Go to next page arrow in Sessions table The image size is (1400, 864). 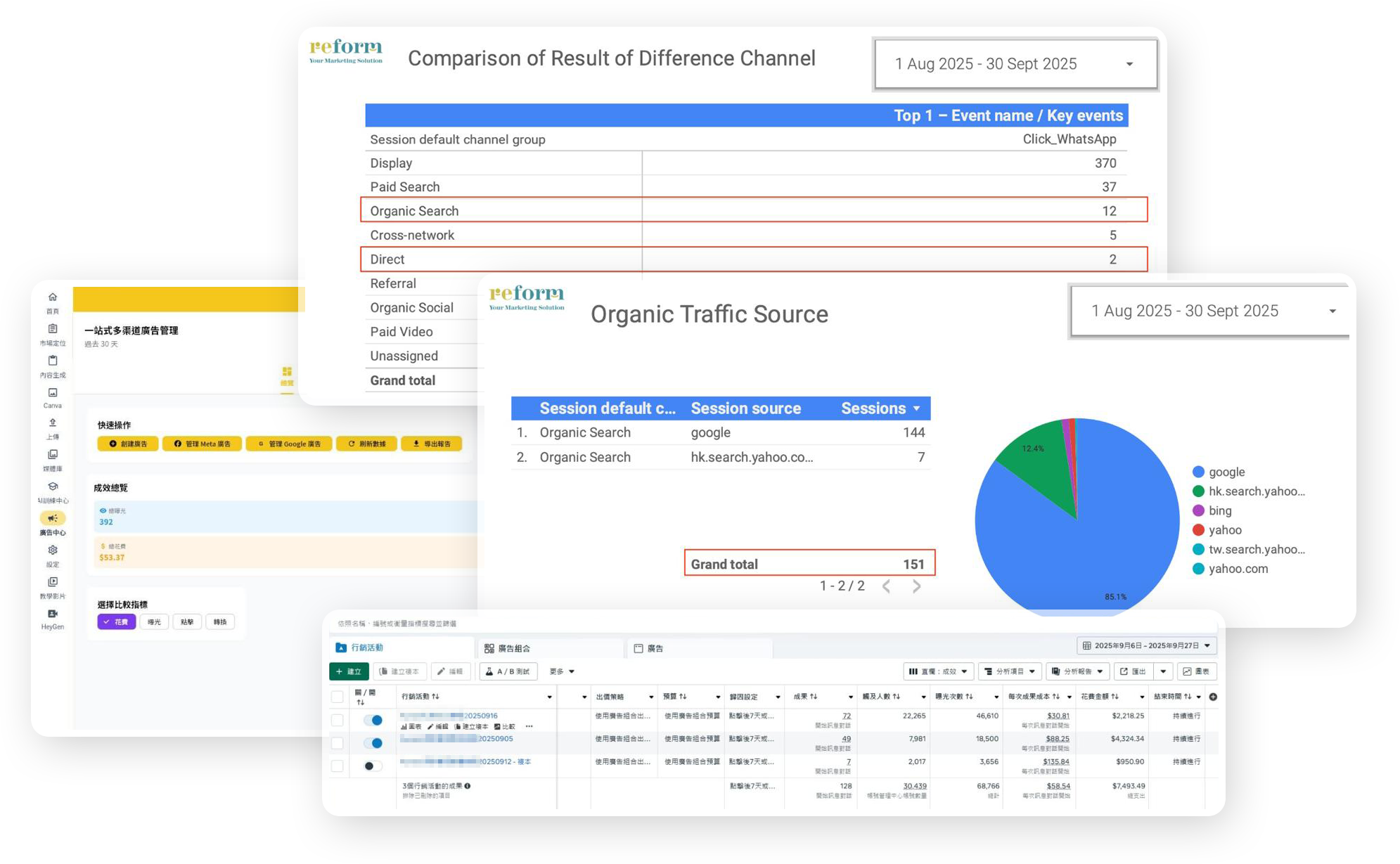point(916,586)
